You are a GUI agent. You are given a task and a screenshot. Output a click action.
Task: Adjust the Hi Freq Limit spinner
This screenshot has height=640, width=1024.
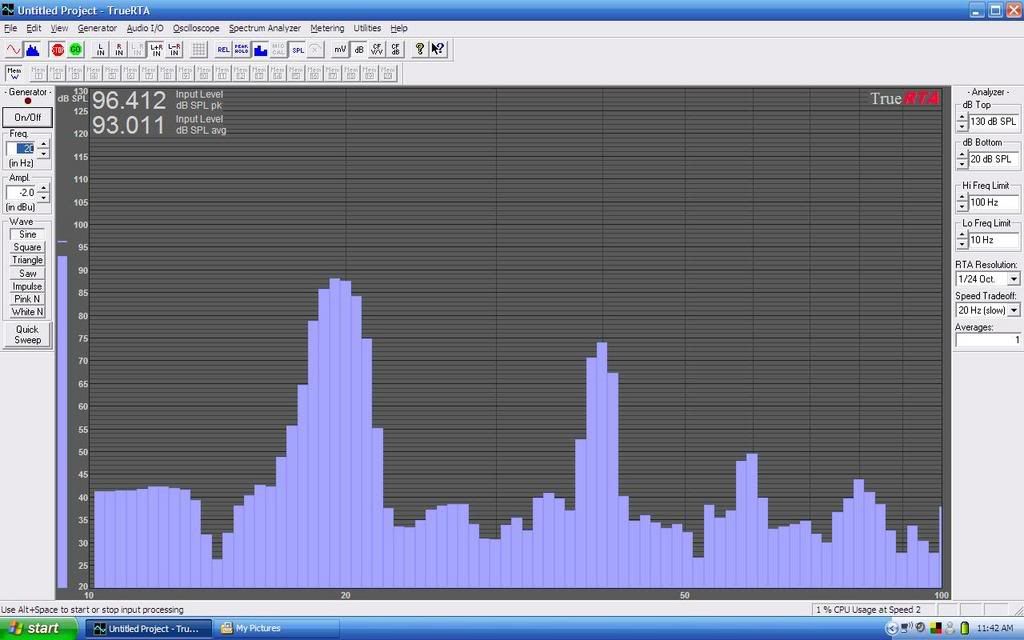[x=962, y=202]
